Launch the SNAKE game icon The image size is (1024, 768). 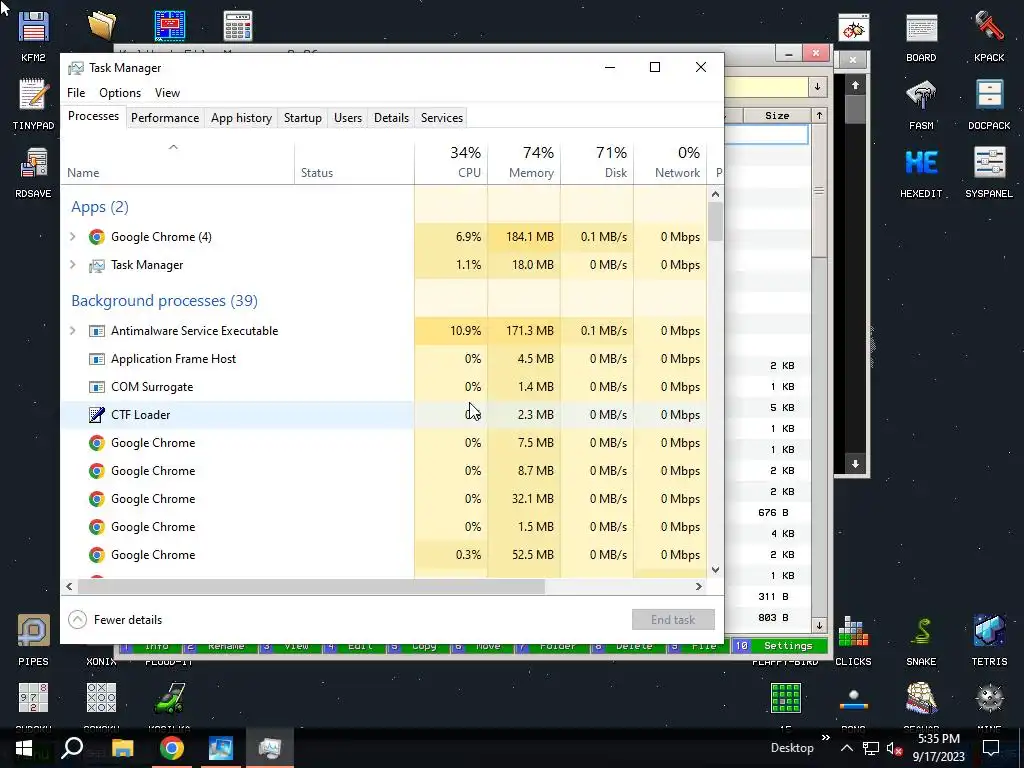[921, 631]
